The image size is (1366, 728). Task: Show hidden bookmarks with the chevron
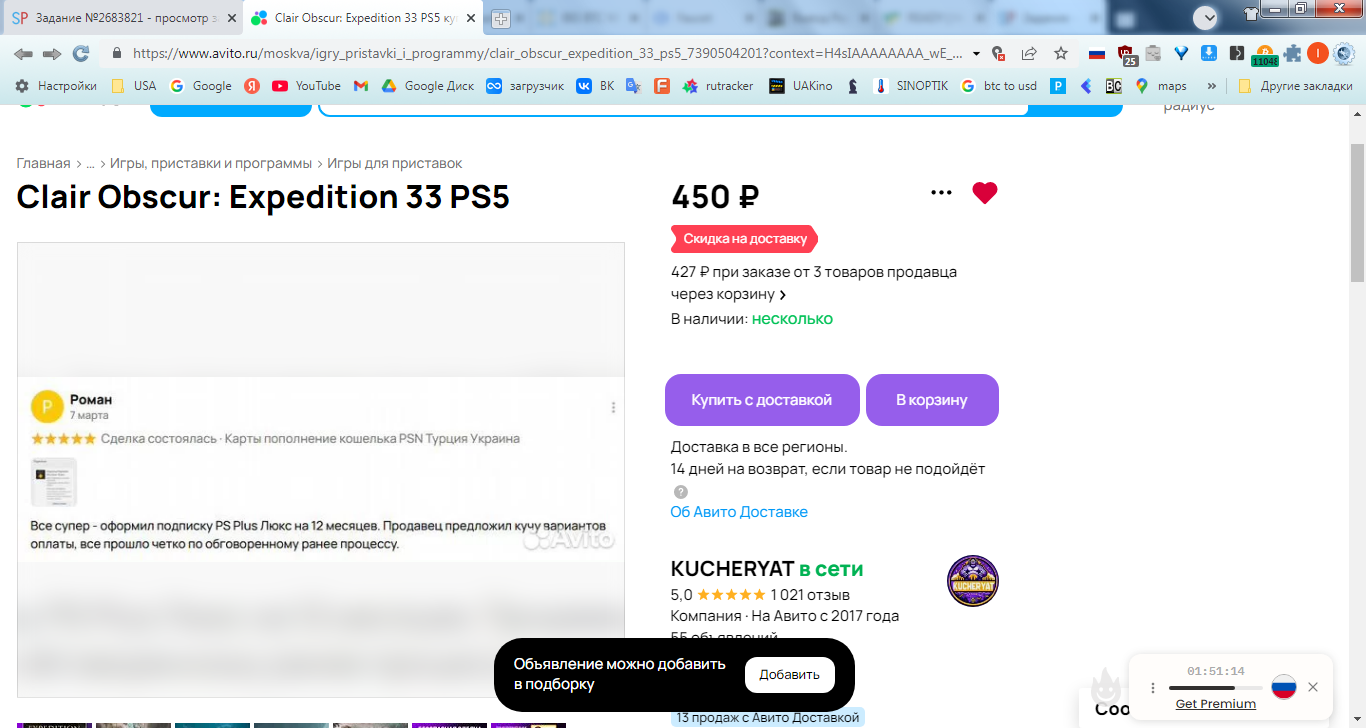pyautogui.click(x=1212, y=86)
